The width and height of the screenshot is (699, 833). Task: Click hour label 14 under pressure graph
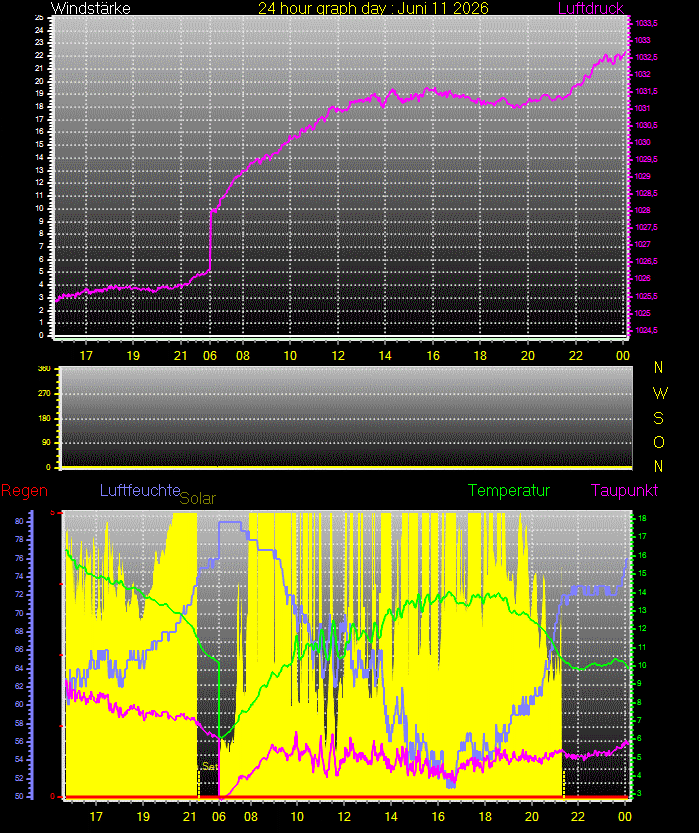(x=385, y=355)
